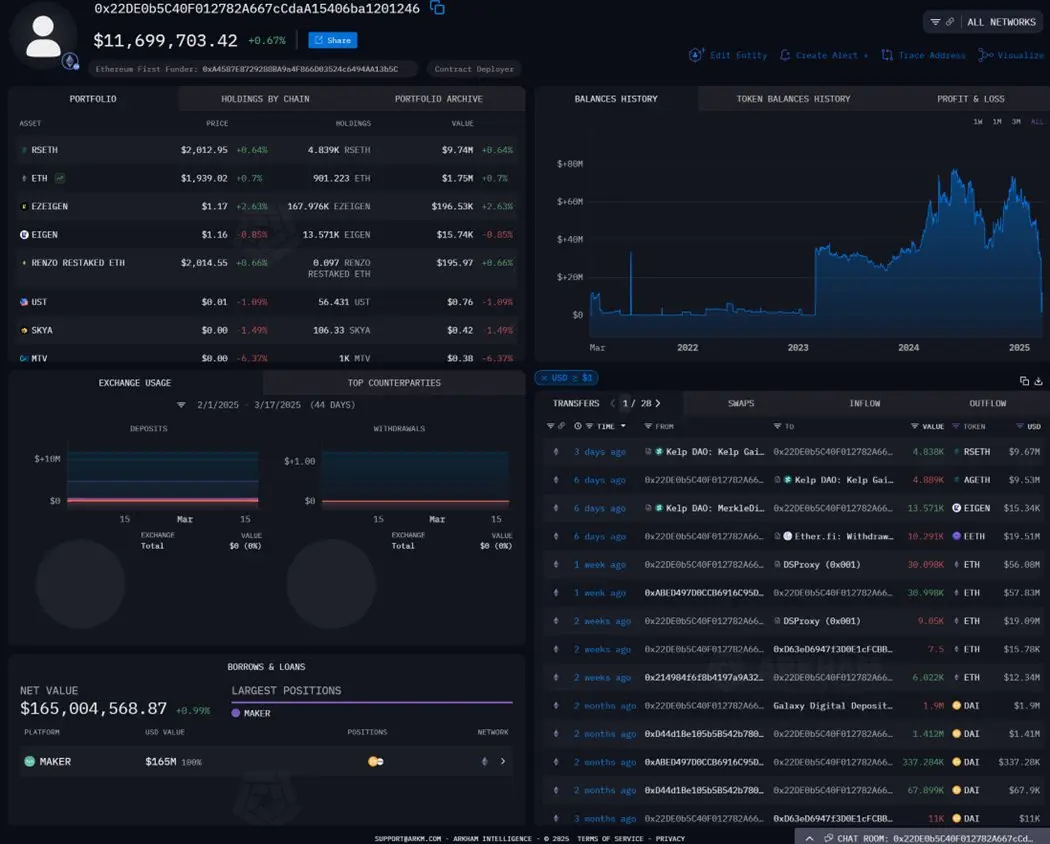The image size is (1050, 844).
Task: Switch to HOLDINGS BY CHAIN tab
Action: [x=265, y=98]
